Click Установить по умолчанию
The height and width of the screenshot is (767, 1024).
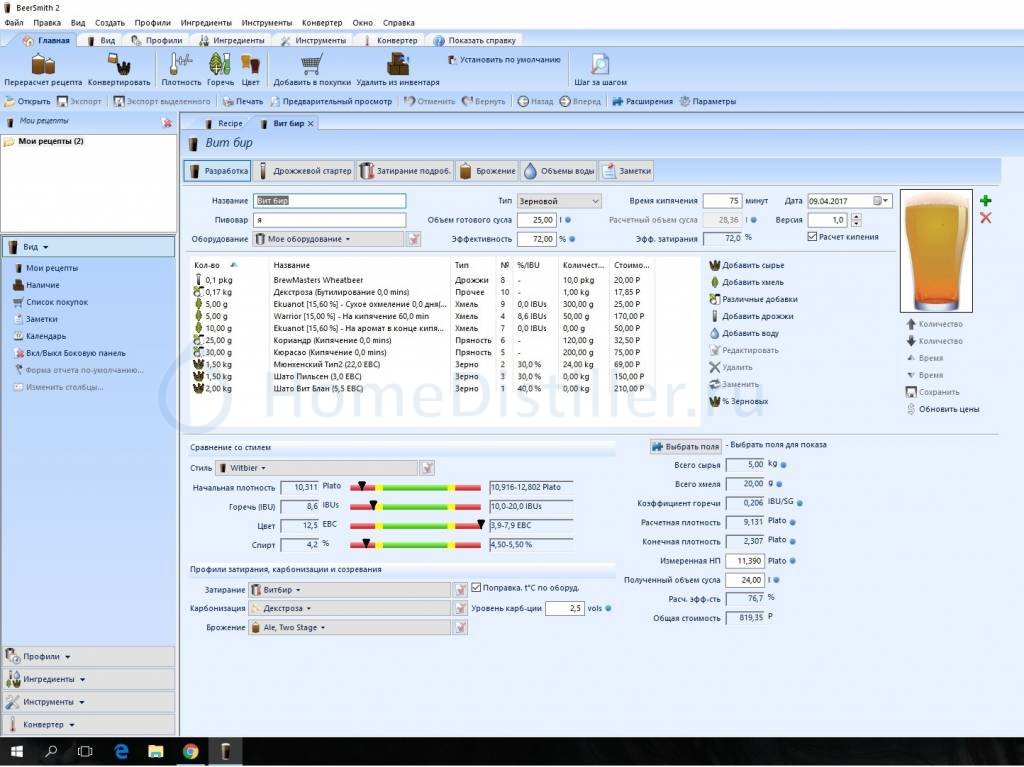[x=504, y=59]
